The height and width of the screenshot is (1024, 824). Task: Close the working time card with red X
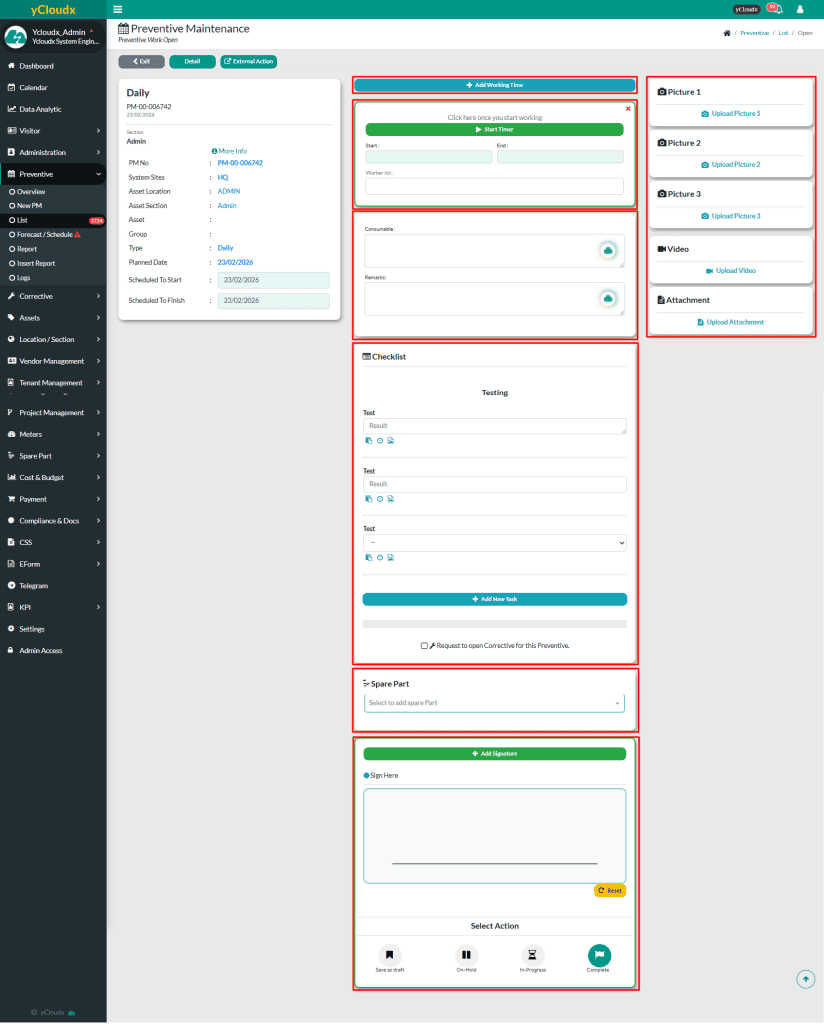628,108
